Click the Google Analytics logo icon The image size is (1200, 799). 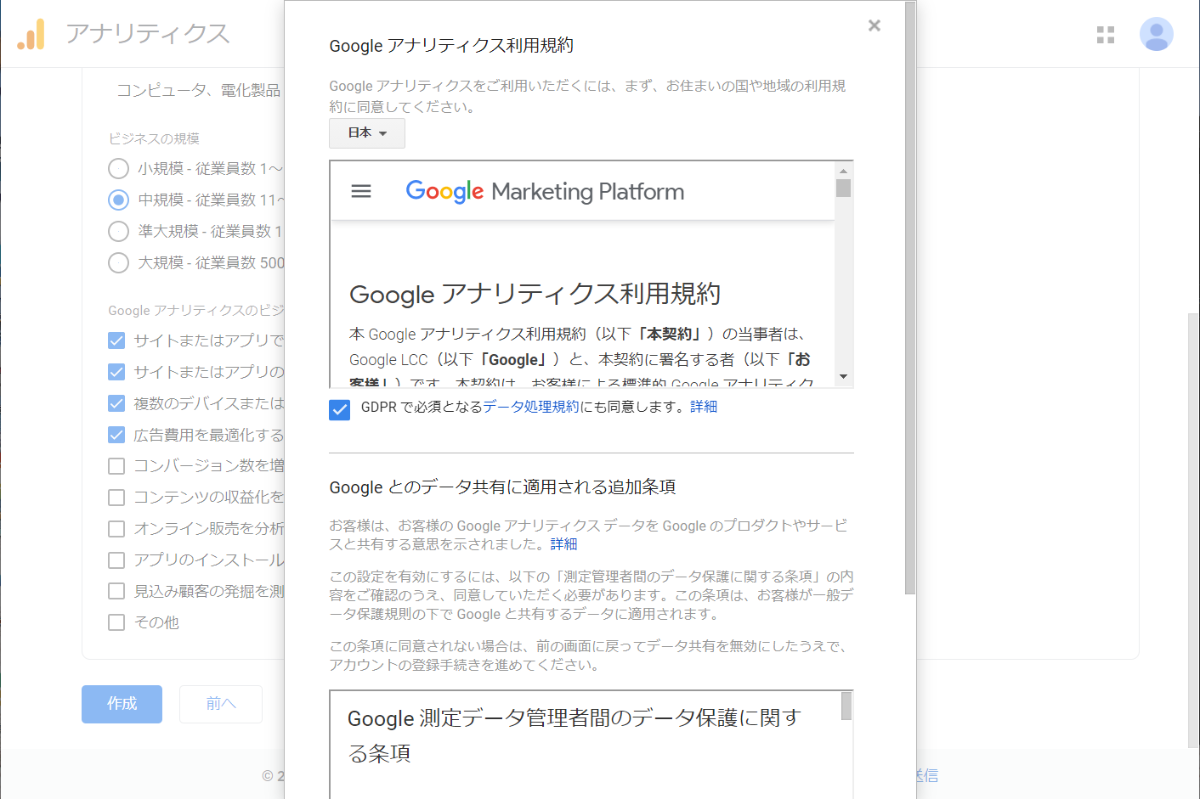(31, 34)
